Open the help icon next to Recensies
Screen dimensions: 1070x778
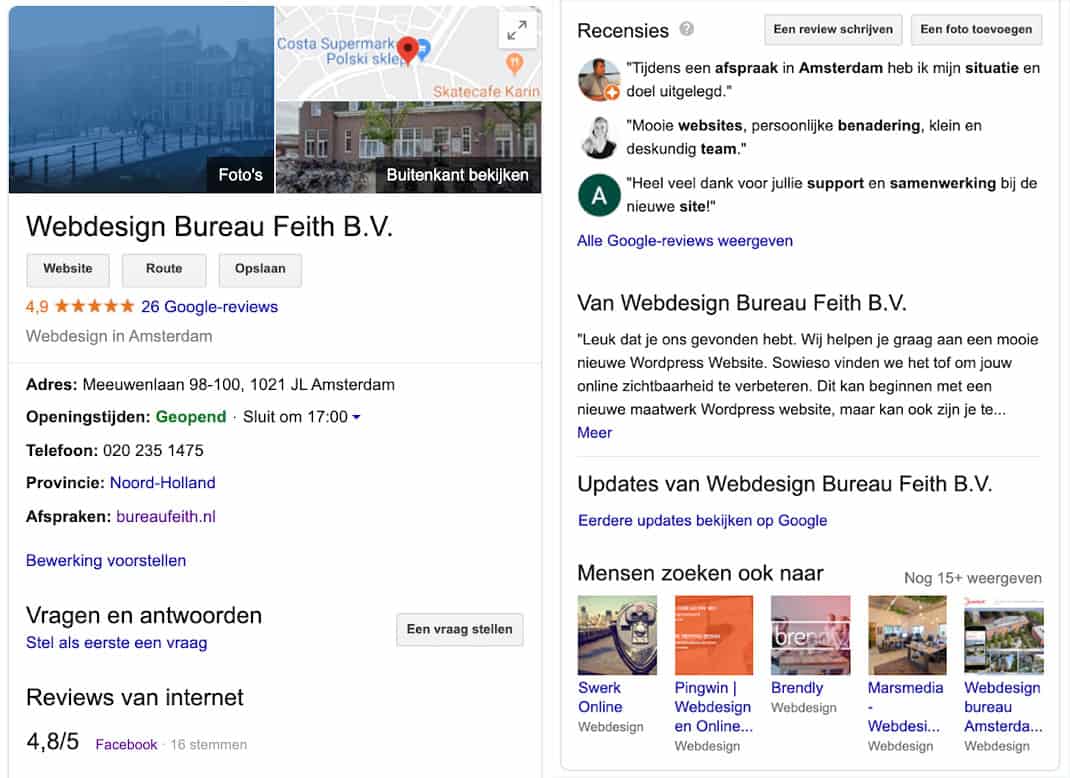point(686,30)
